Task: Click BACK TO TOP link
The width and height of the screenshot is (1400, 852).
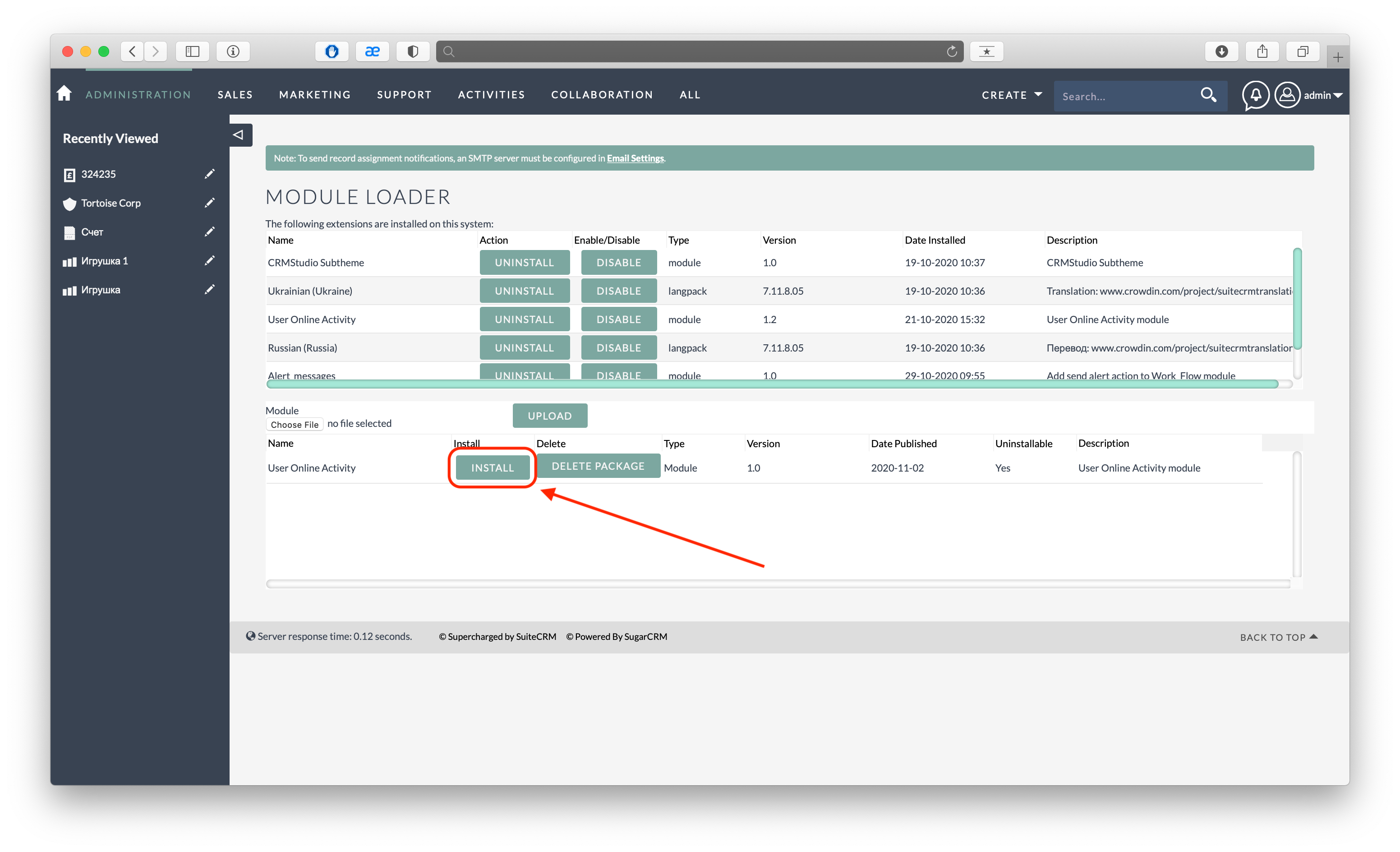Action: click(x=1278, y=637)
